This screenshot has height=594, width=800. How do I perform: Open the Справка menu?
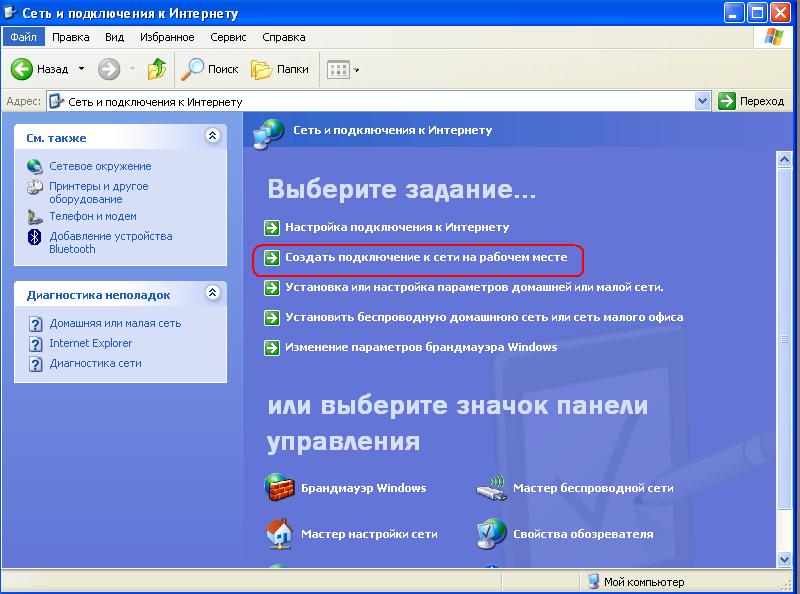(284, 37)
